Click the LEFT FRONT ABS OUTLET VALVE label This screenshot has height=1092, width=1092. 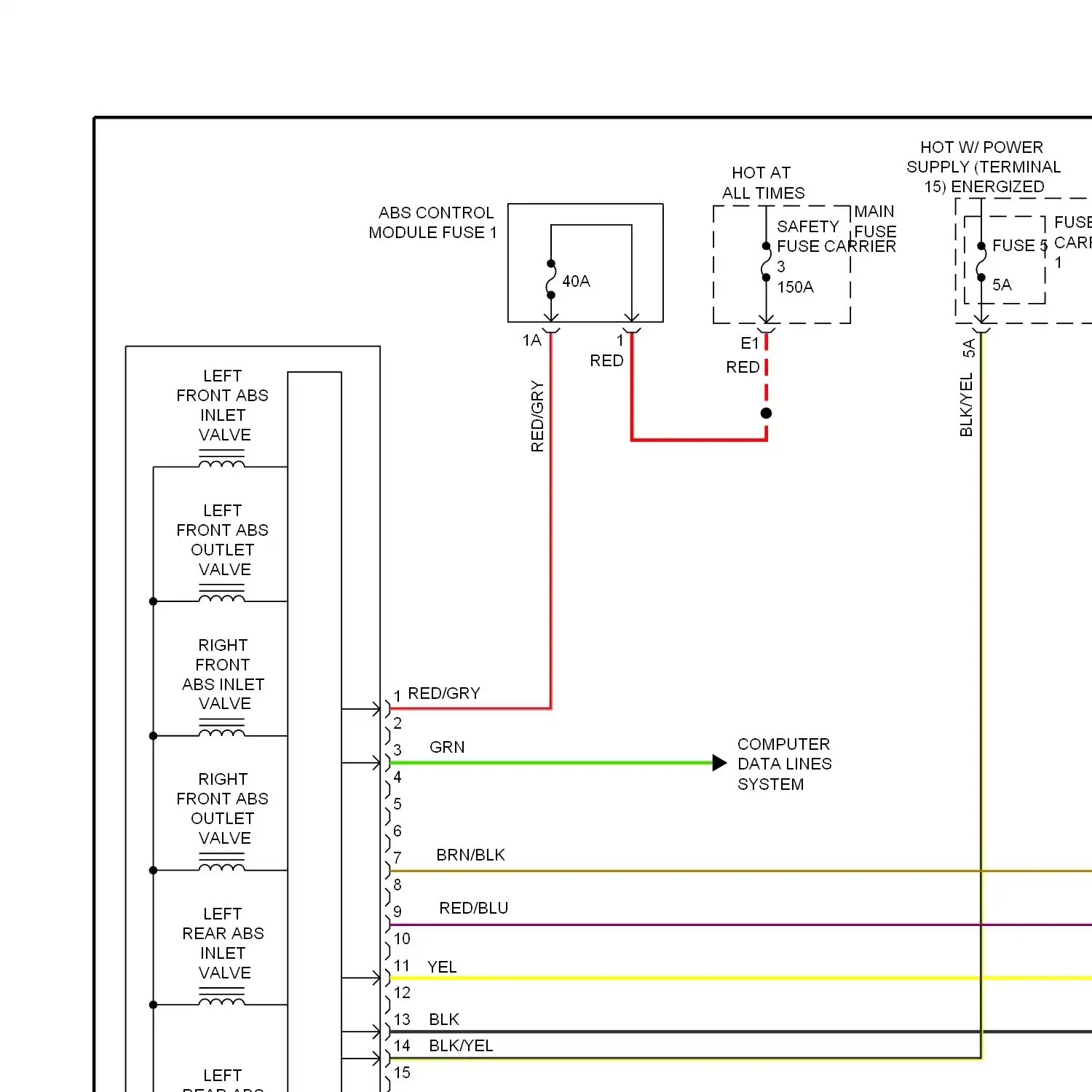[223, 540]
